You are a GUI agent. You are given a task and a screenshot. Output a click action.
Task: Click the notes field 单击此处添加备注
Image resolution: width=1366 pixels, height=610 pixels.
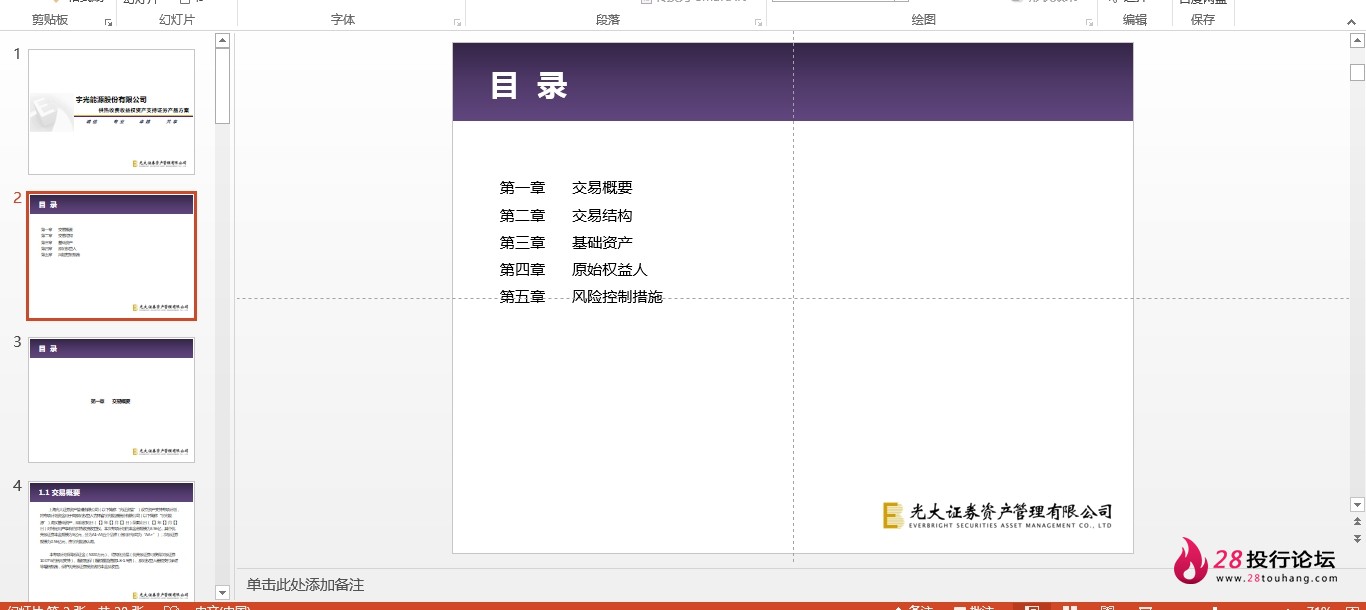pos(305,585)
